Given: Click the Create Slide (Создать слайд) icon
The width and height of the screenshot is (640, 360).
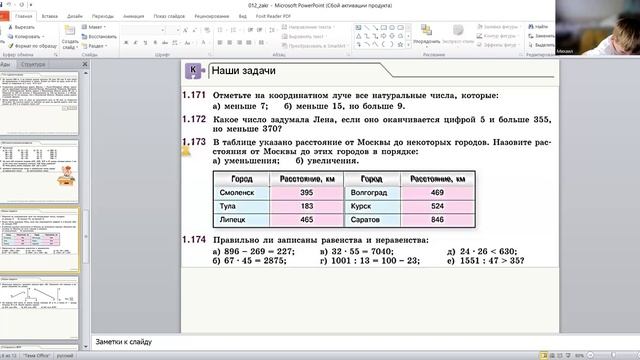Looking at the screenshot, I should 70,30.
